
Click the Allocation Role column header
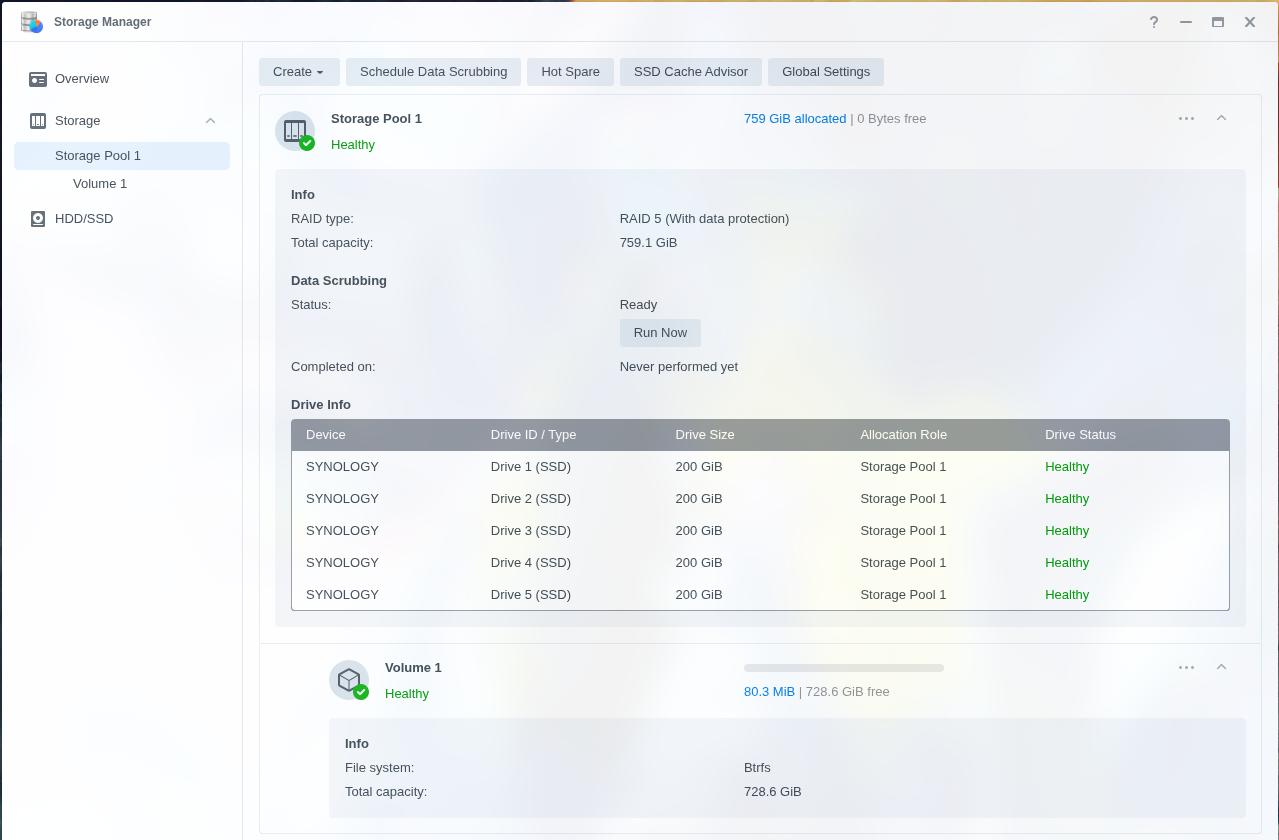coord(938,435)
